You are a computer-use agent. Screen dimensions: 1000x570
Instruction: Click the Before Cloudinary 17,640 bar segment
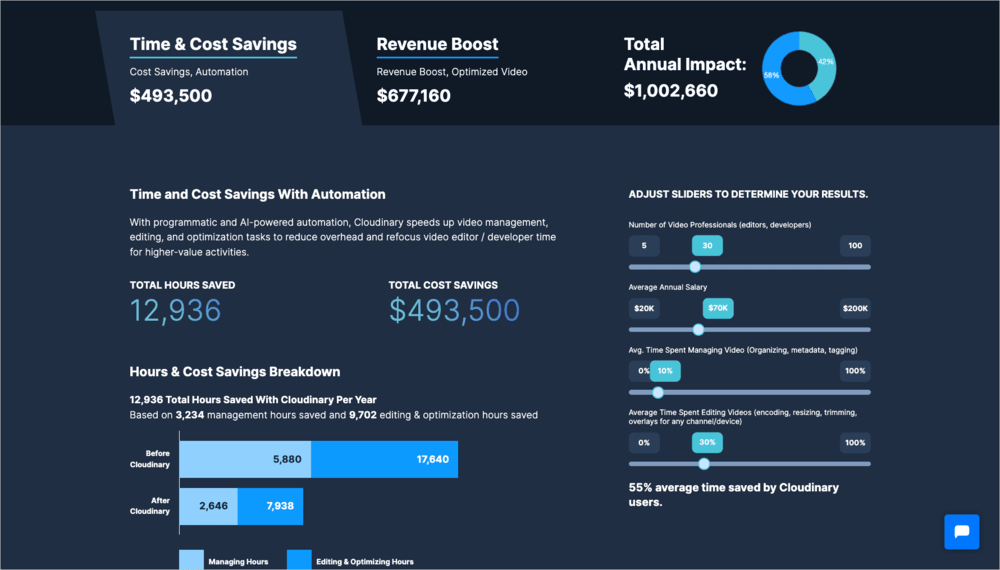tap(385, 459)
